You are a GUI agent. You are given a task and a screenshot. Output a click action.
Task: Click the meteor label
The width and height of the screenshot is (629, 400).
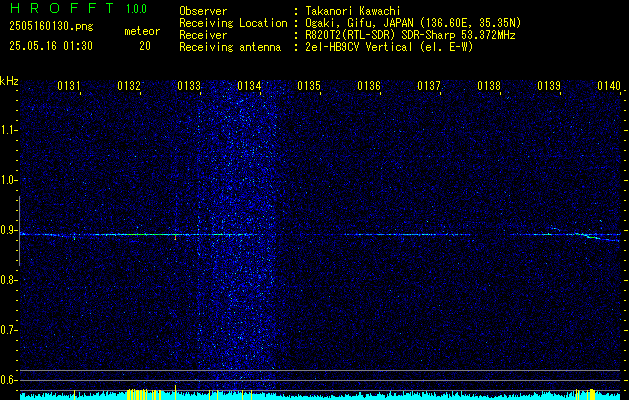click(x=142, y=31)
